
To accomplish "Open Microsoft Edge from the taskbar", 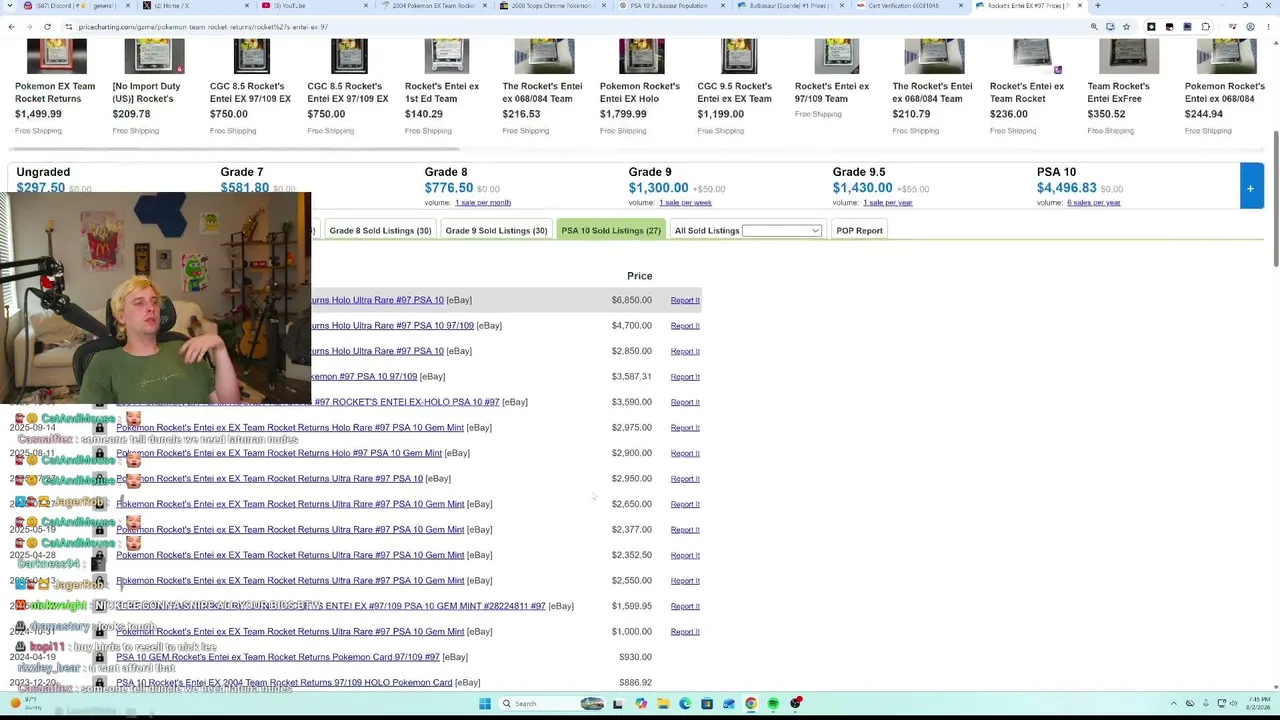I will [685, 704].
